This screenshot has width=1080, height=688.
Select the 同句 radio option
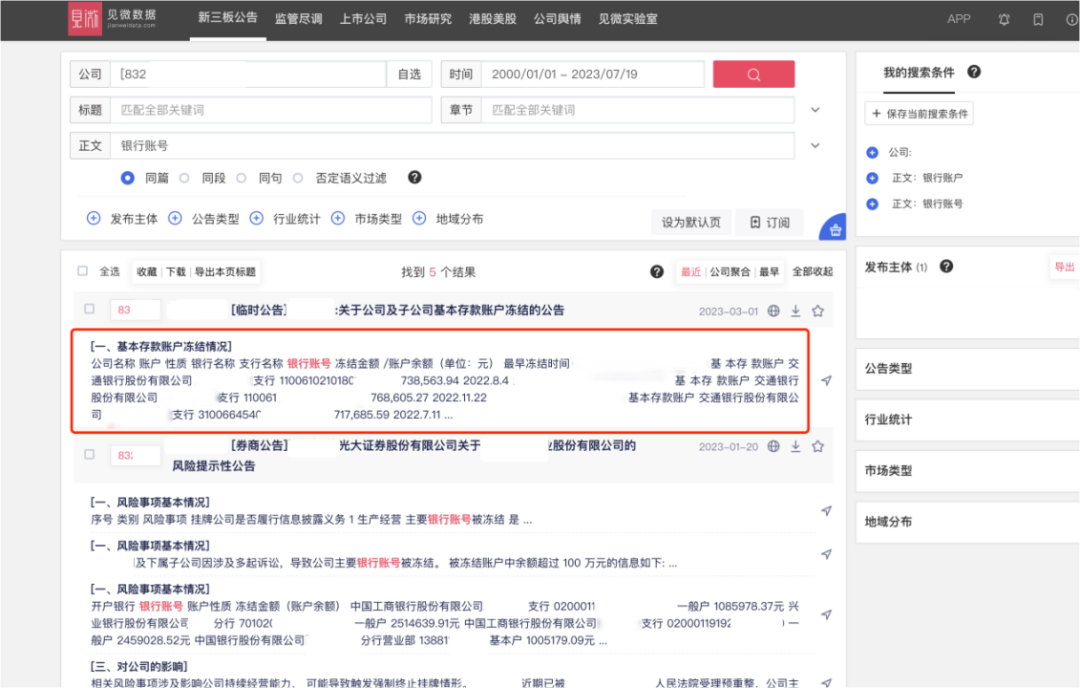(x=241, y=178)
